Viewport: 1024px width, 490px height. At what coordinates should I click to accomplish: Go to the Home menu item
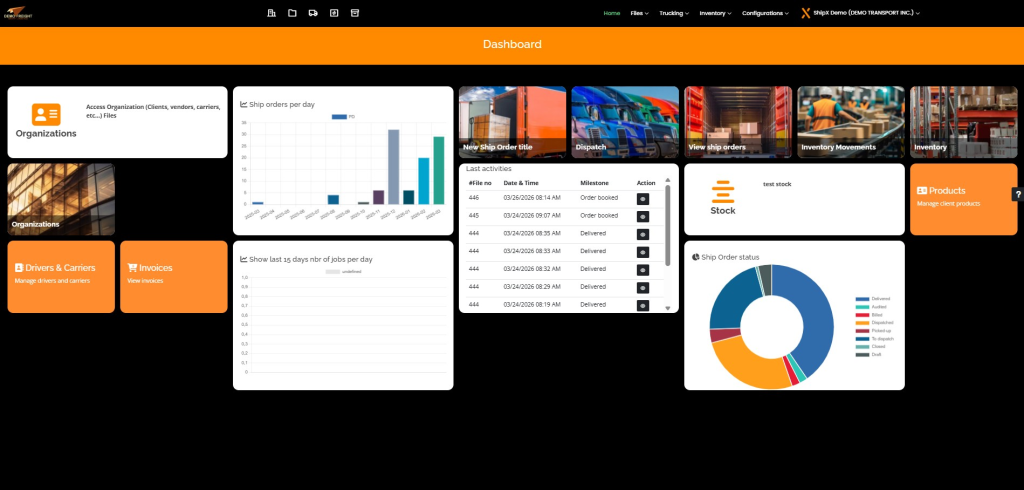pos(611,13)
